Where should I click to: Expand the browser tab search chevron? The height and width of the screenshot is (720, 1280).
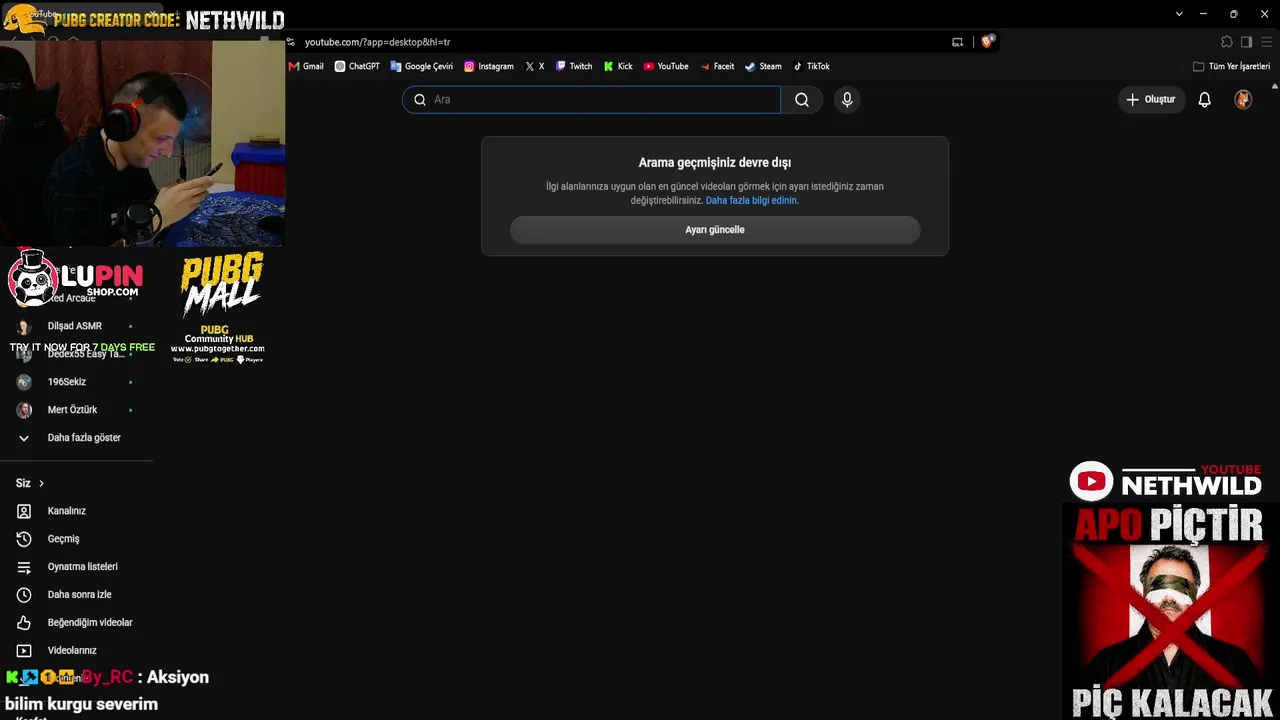point(1179,14)
